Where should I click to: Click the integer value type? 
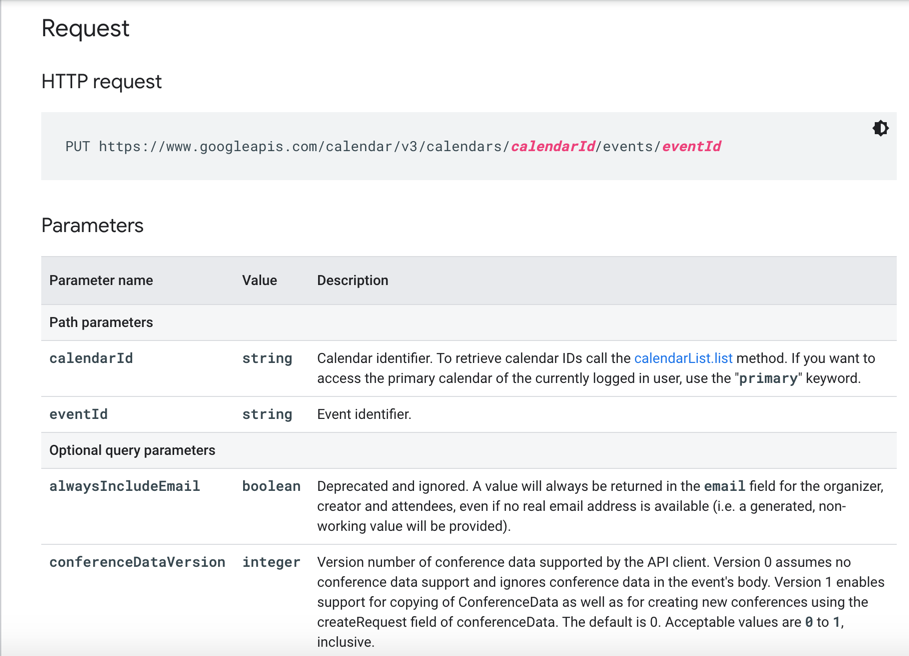click(x=271, y=562)
